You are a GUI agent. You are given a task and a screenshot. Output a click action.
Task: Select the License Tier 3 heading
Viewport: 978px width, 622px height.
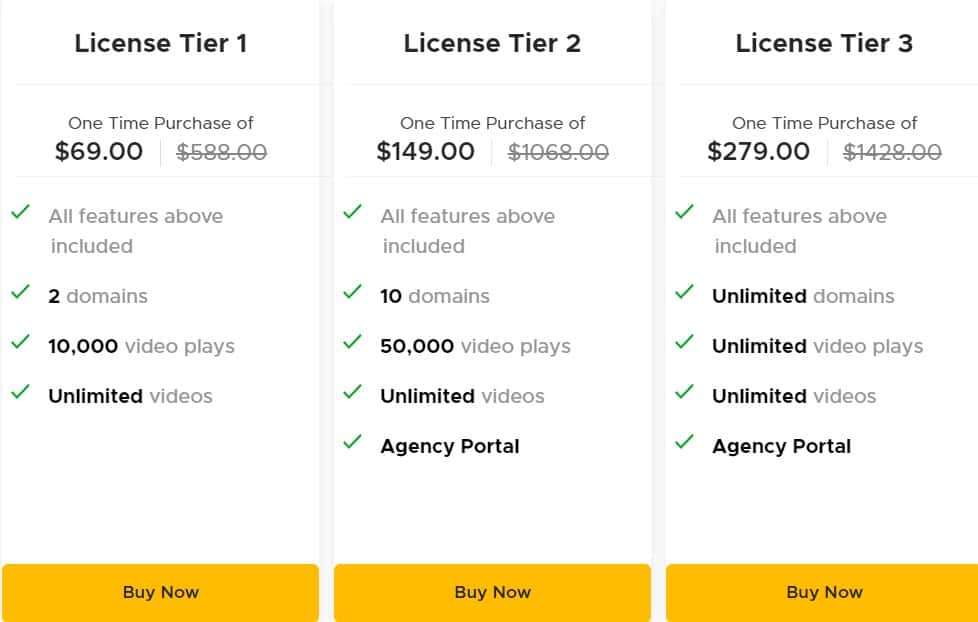(824, 43)
